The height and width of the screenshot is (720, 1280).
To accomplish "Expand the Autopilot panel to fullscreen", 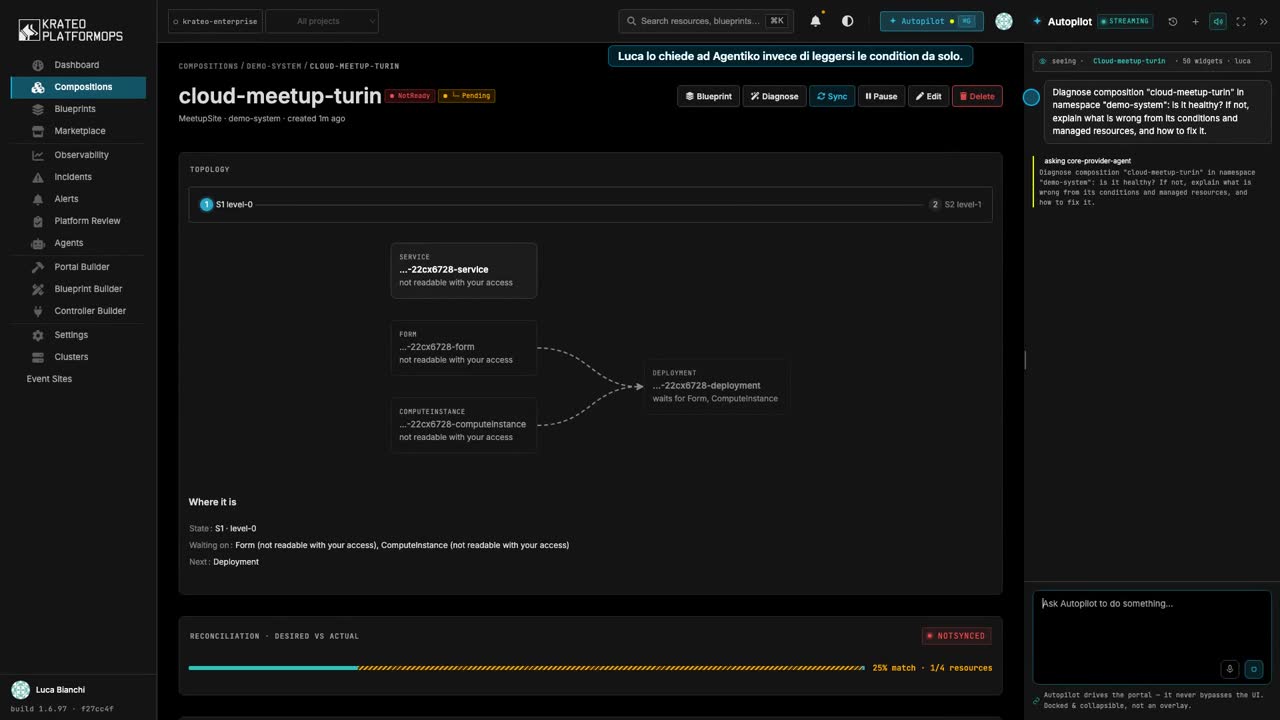I will tap(1241, 21).
